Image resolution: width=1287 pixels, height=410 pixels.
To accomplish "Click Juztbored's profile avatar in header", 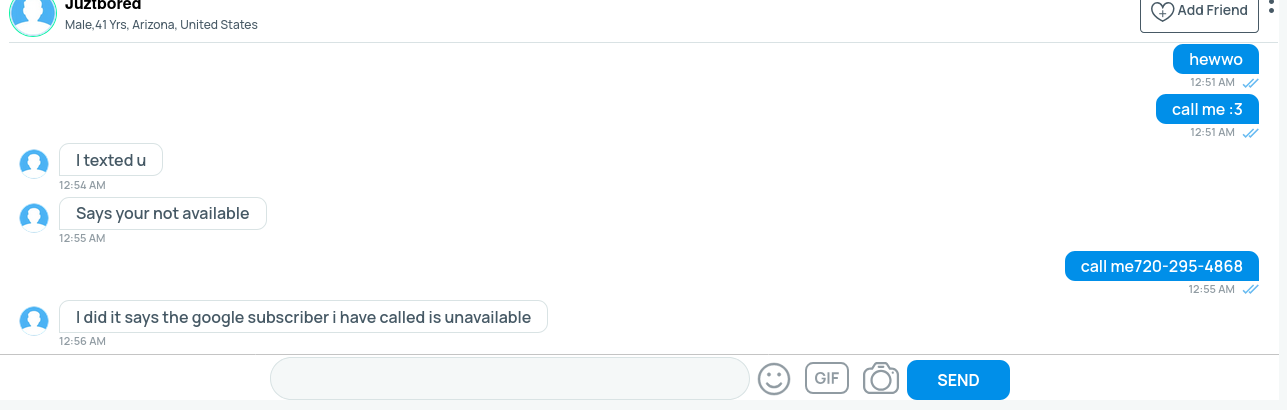I will click(x=33, y=14).
